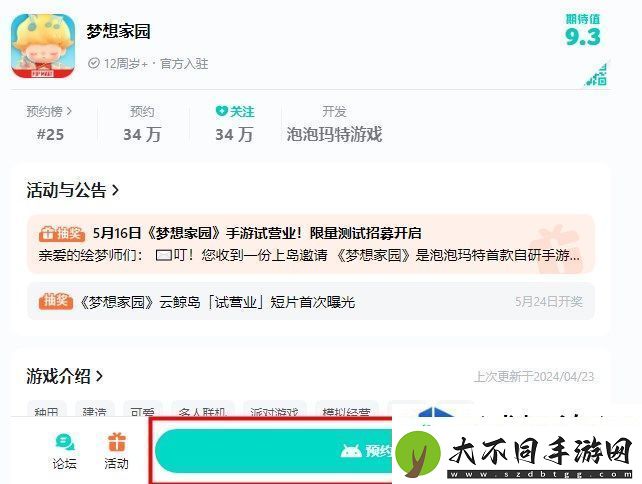Screen dimensions: 642x484
Task: Select the 多人联机 tag
Action: pos(203,409)
